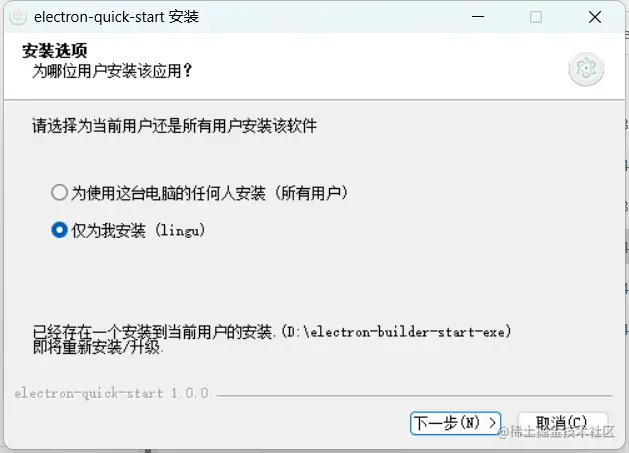Click the arrow chevron inside 下一步 button
This screenshot has height=453, width=629.
pos(493,423)
